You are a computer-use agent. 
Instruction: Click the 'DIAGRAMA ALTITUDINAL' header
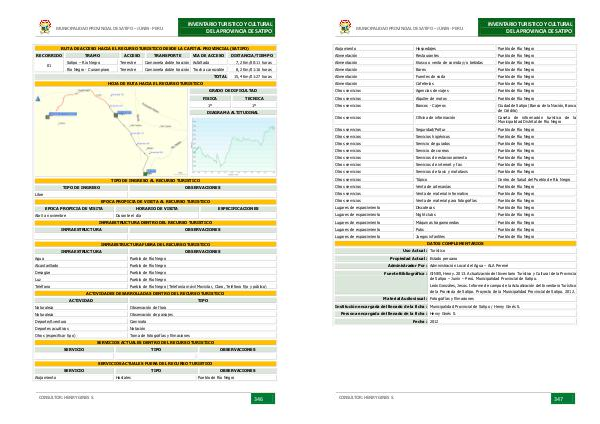(x=233, y=113)
